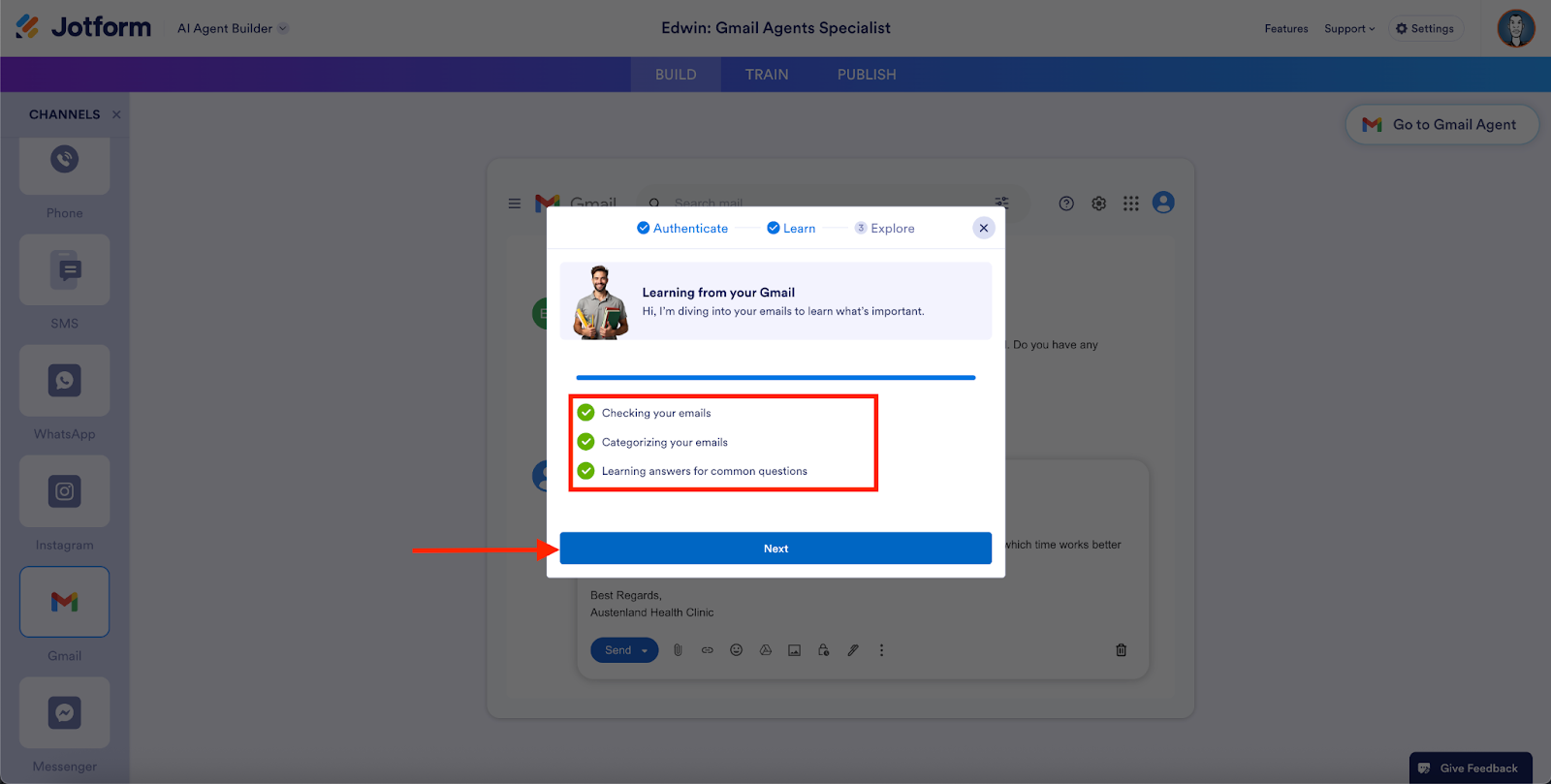The height and width of the screenshot is (784, 1551).
Task: Send the email with Send button
Action: [x=618, y=650]
